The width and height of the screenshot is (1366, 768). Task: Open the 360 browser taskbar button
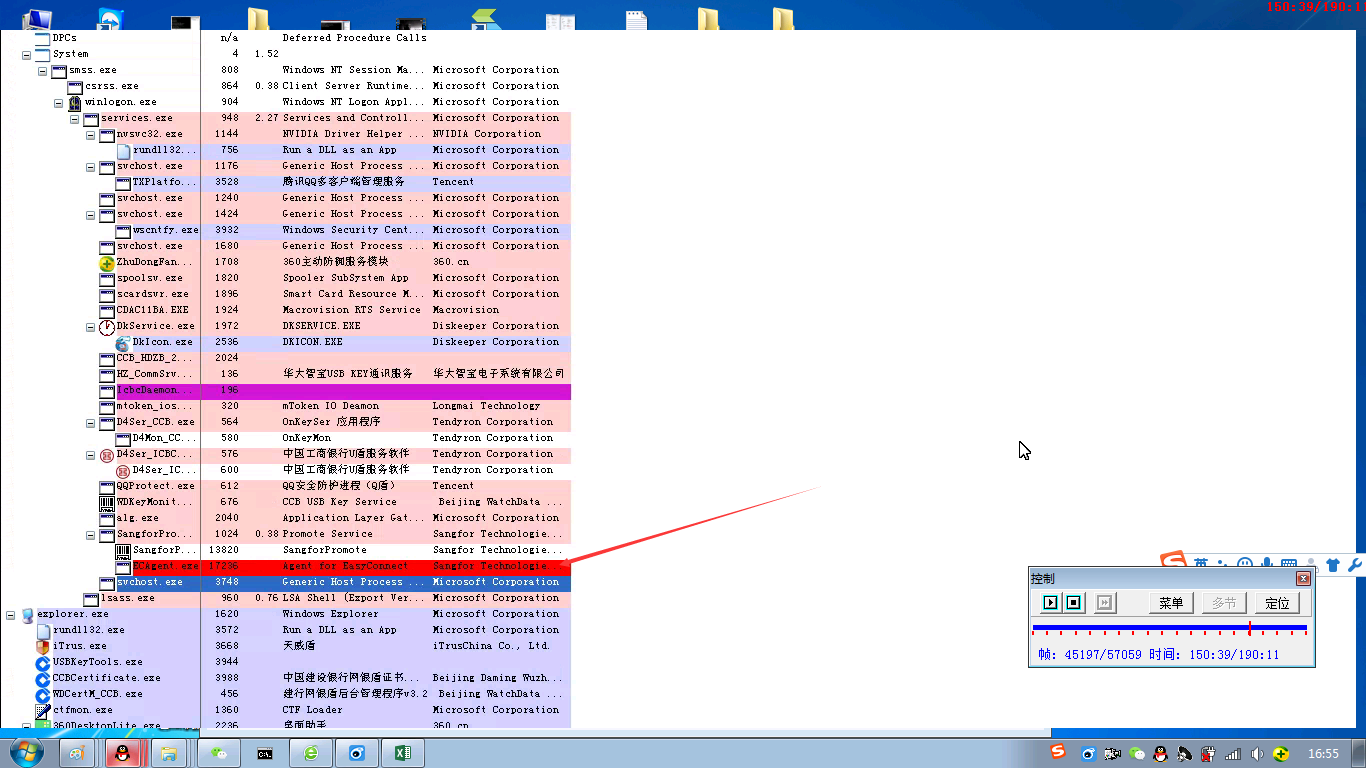pos(311,753)
